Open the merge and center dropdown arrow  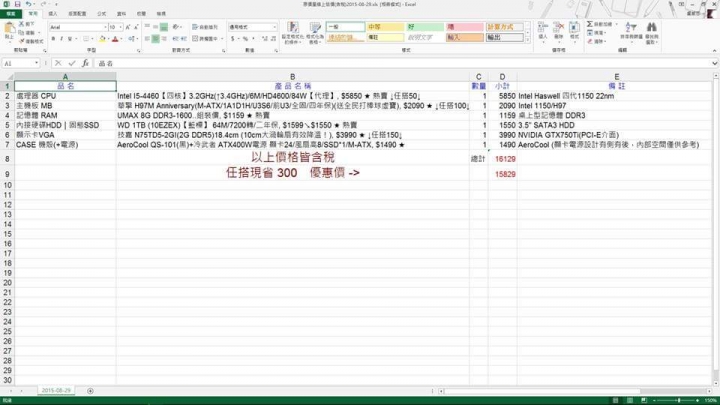point(222,39)
